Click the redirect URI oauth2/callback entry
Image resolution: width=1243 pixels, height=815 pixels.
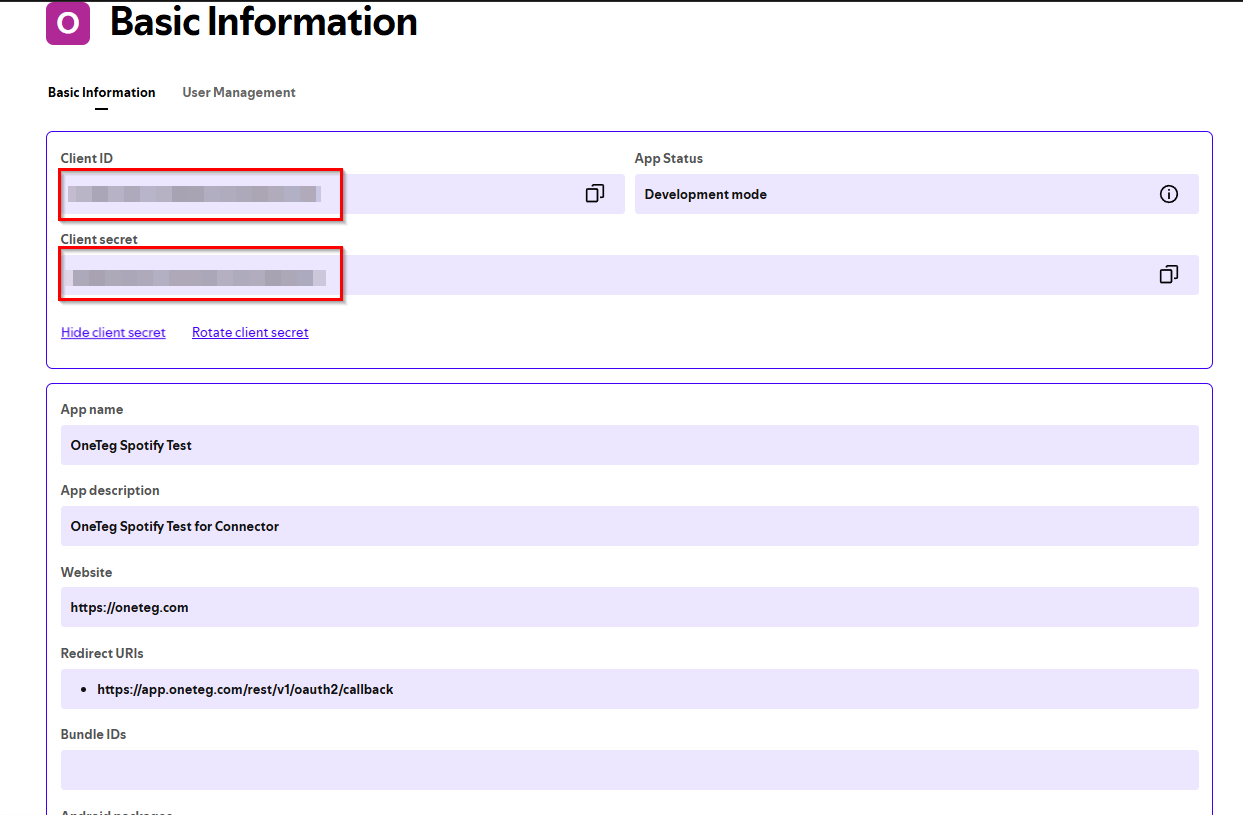click(245, 689)
